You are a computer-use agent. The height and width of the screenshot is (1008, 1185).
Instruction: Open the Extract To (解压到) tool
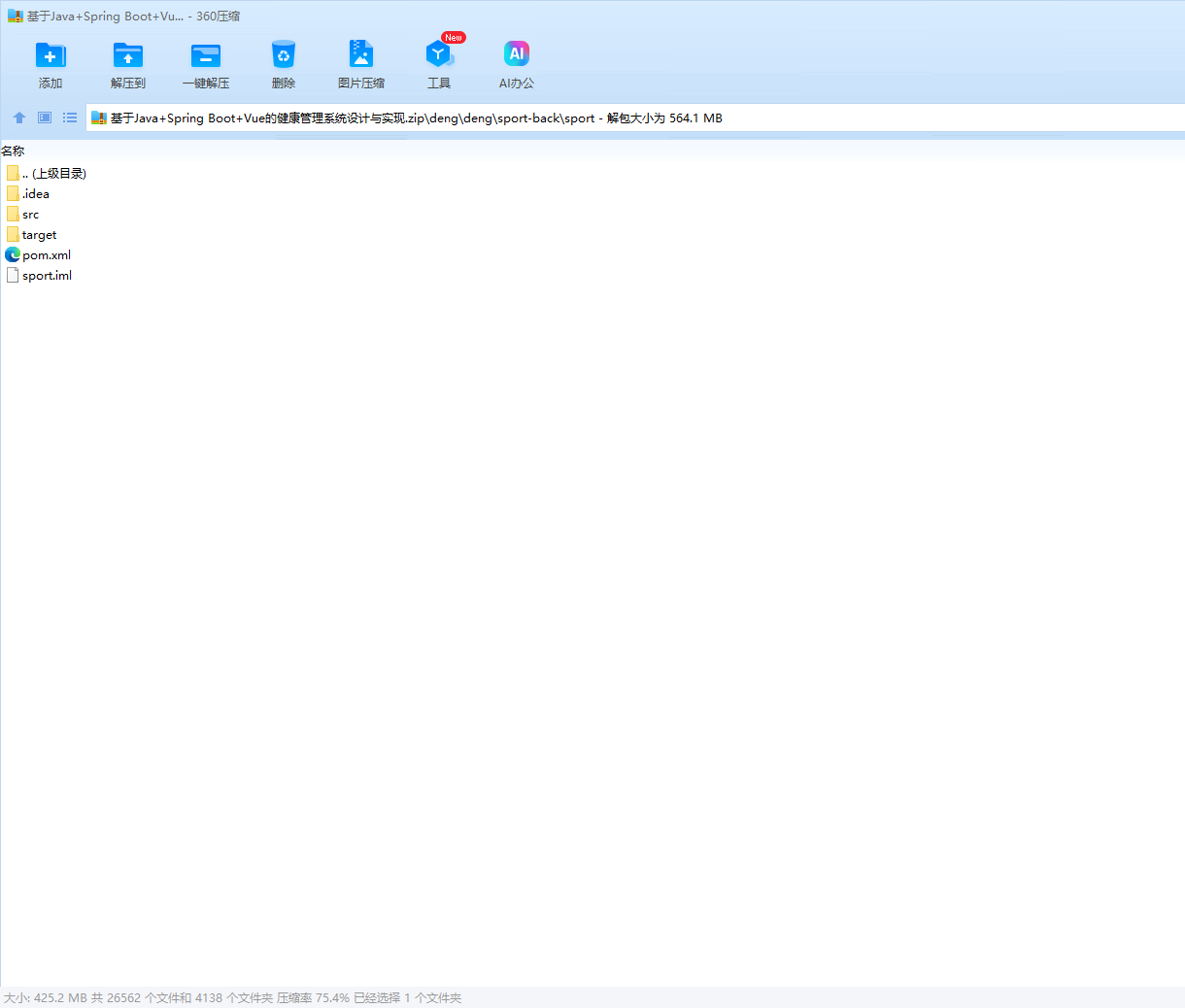pos(128,55)
